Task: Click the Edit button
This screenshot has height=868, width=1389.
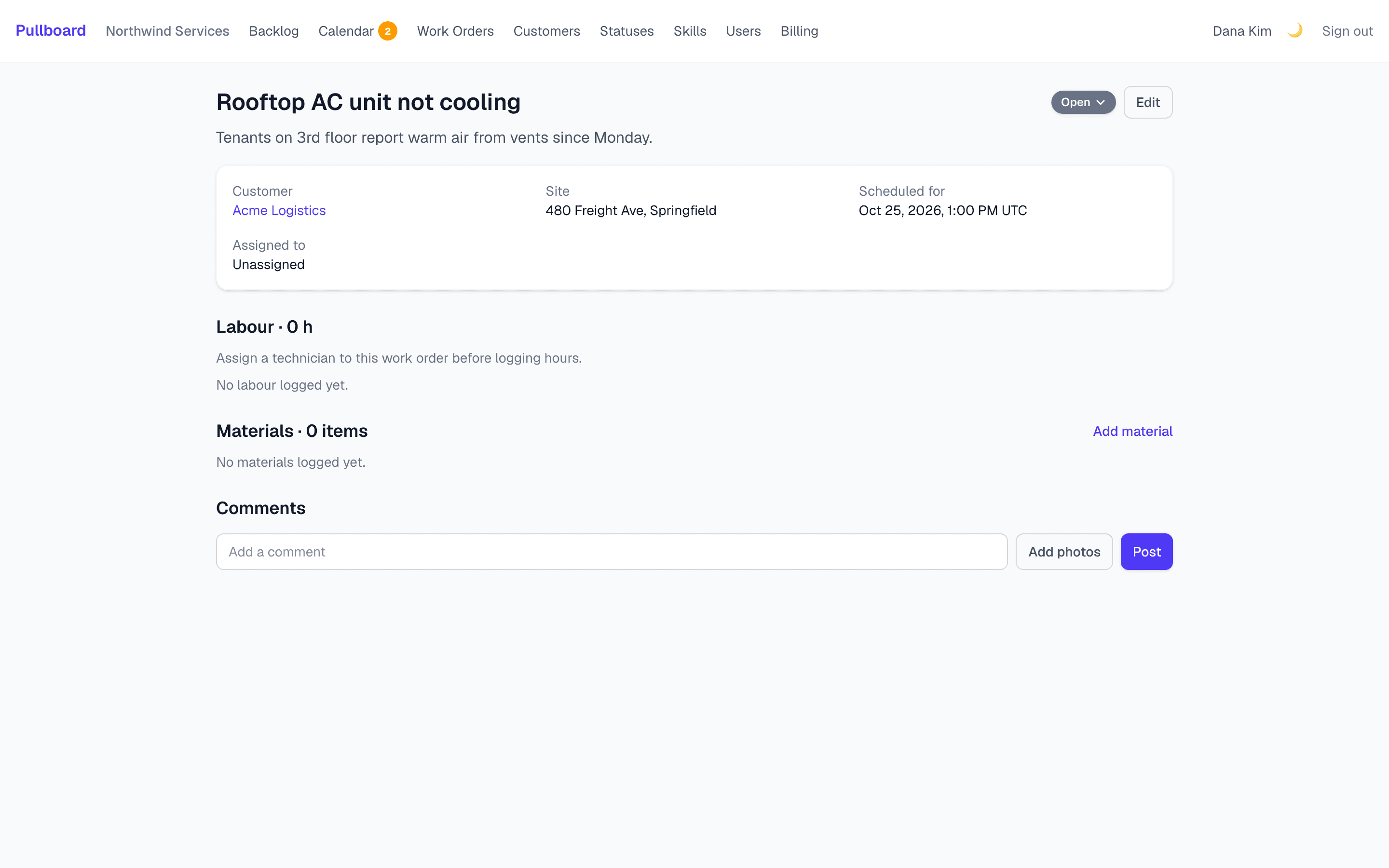Action: click(x=1148, y=102)
